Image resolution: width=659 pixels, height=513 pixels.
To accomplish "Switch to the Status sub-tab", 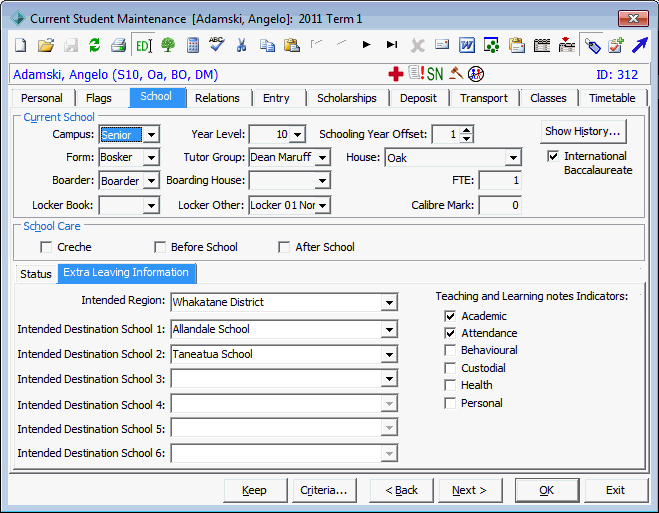I will [36, 274].
